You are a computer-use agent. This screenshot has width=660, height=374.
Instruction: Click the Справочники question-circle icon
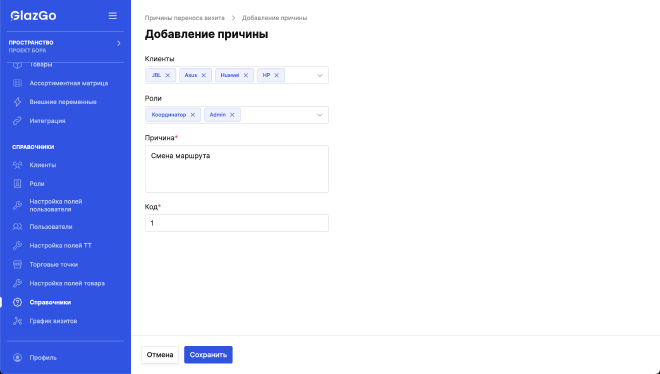pyautogui.click(x=17, y=302)
